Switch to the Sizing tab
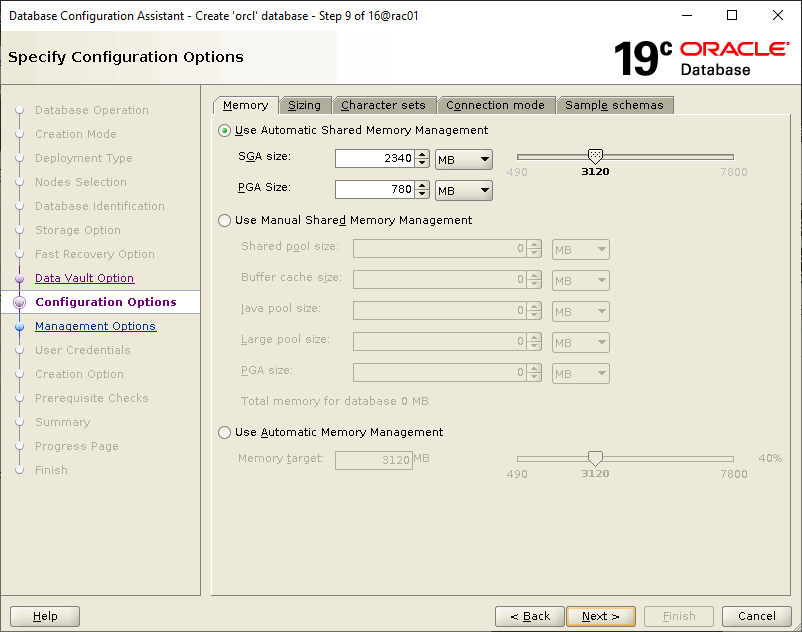Viewport: 802px width, 632px height. (x=305, y=105)
